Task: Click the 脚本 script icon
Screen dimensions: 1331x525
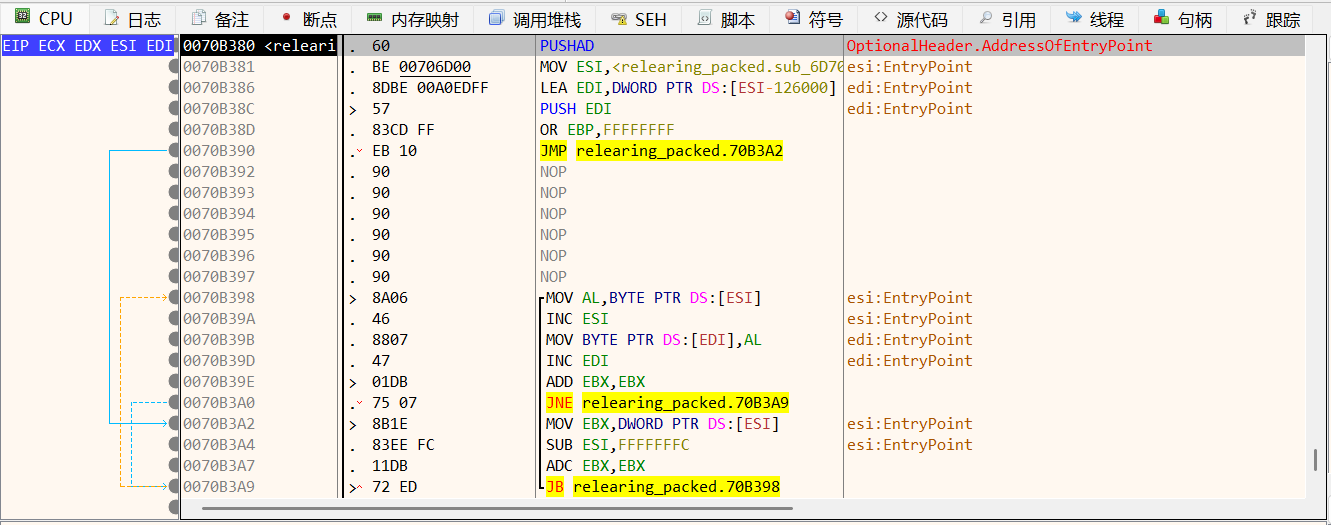Action: [x=705, y=18]
